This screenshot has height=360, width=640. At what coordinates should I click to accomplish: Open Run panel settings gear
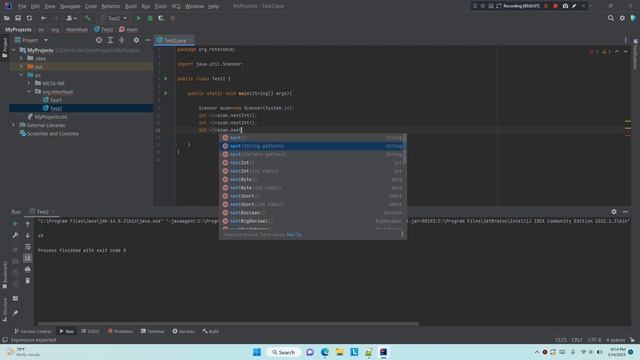click(614, 211)
